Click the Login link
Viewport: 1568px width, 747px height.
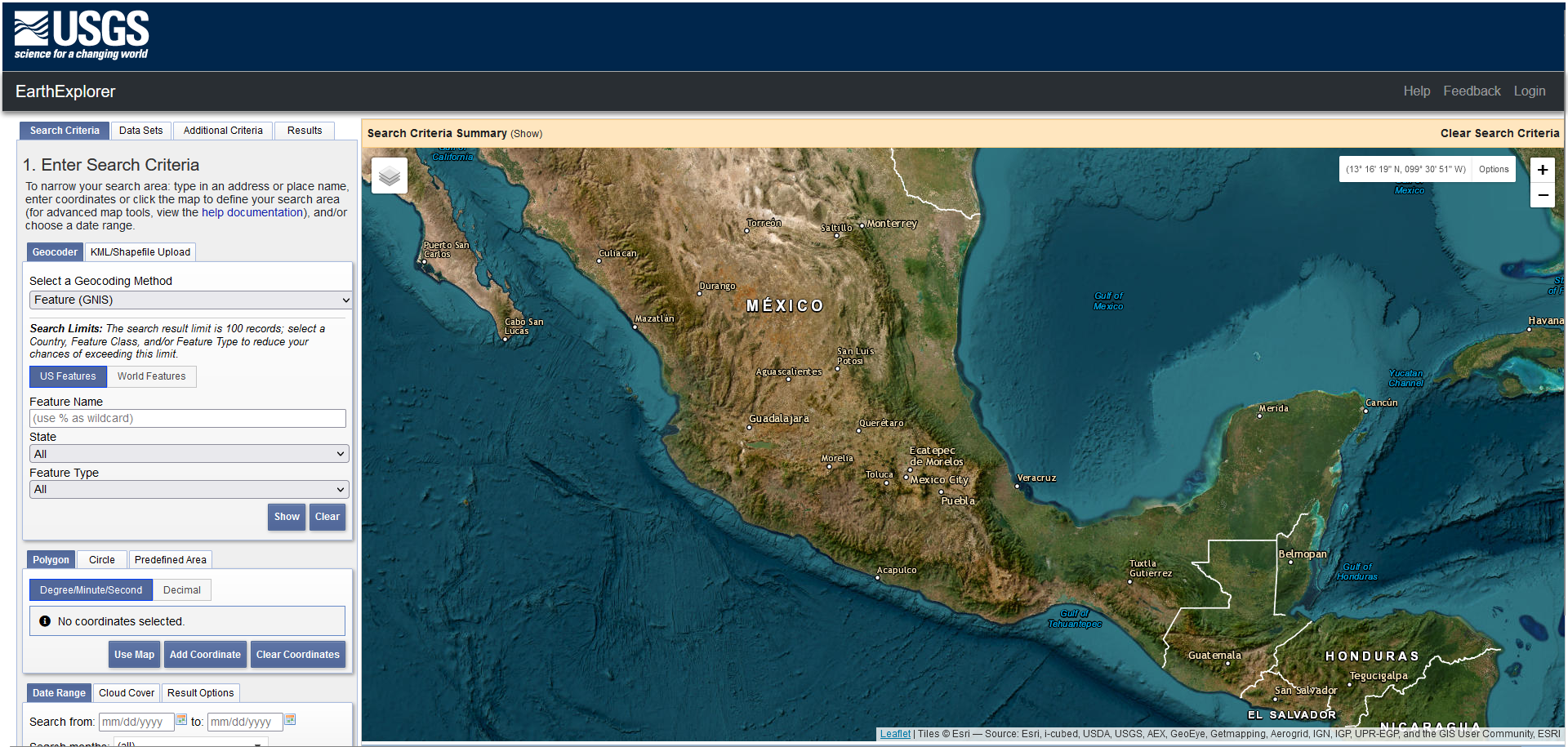1530,91
